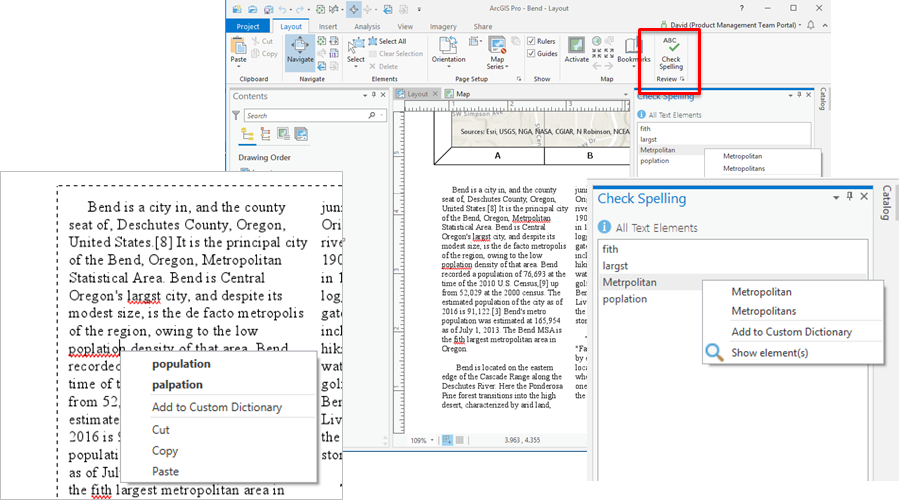
Task: Click Clear Selection in the Elements group
Action: tap(396, 53)
